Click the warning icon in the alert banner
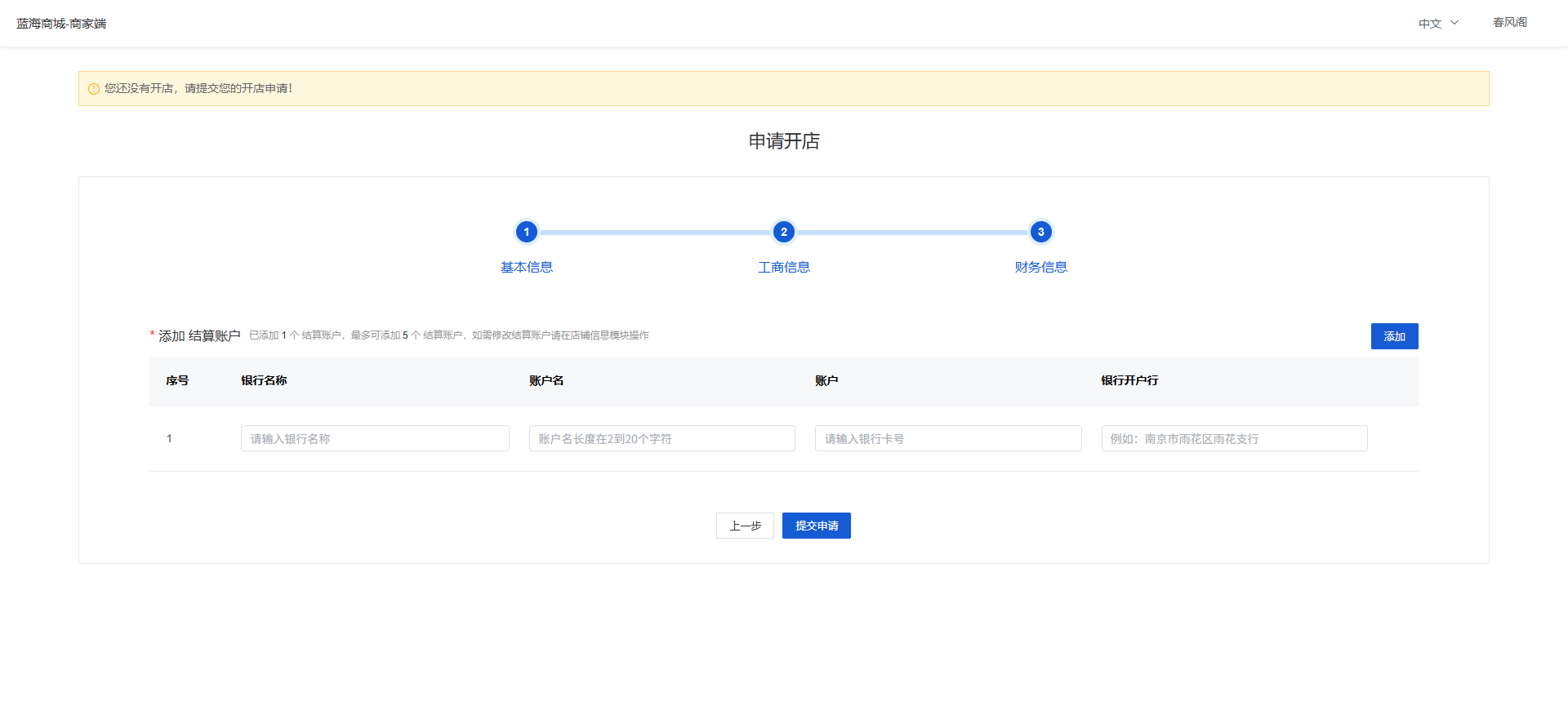 (94, 89)
